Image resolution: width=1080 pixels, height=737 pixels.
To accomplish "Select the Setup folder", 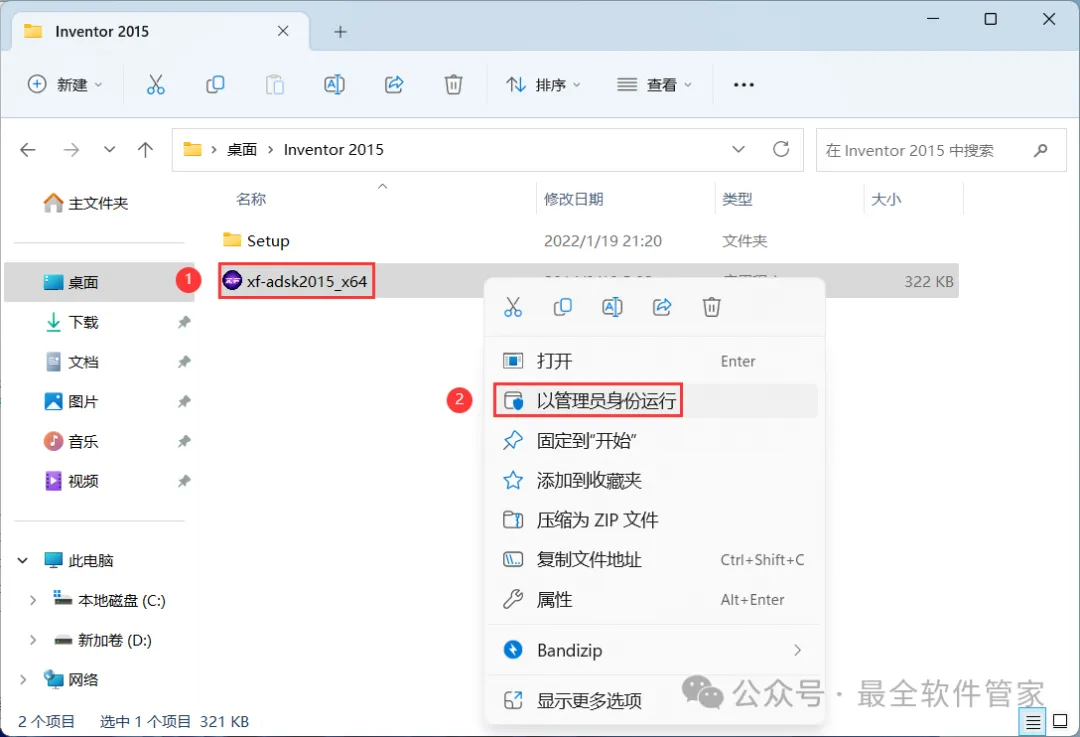I will pos(256,241).
